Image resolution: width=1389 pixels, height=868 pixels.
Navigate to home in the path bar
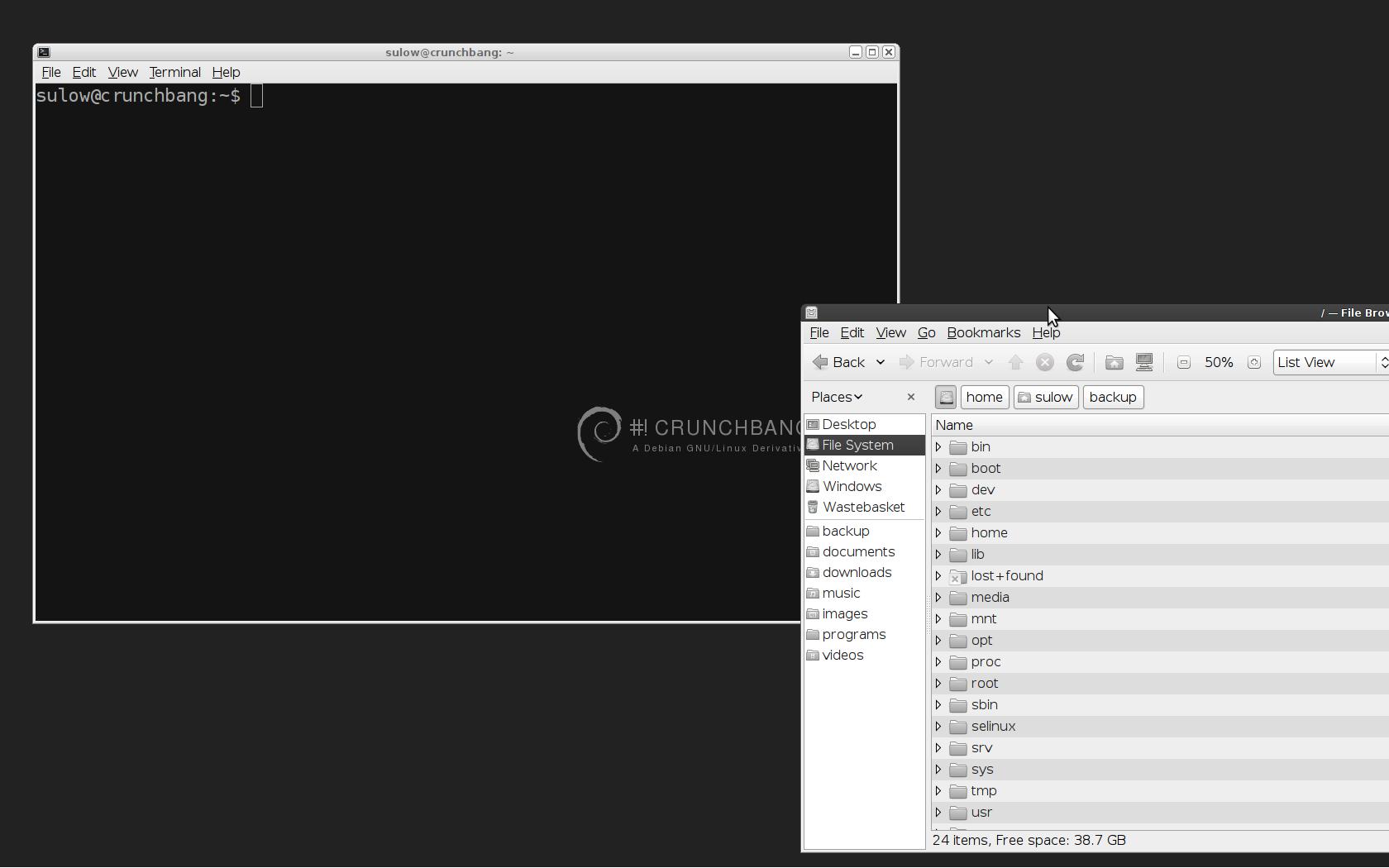click(x=985, y=397)
